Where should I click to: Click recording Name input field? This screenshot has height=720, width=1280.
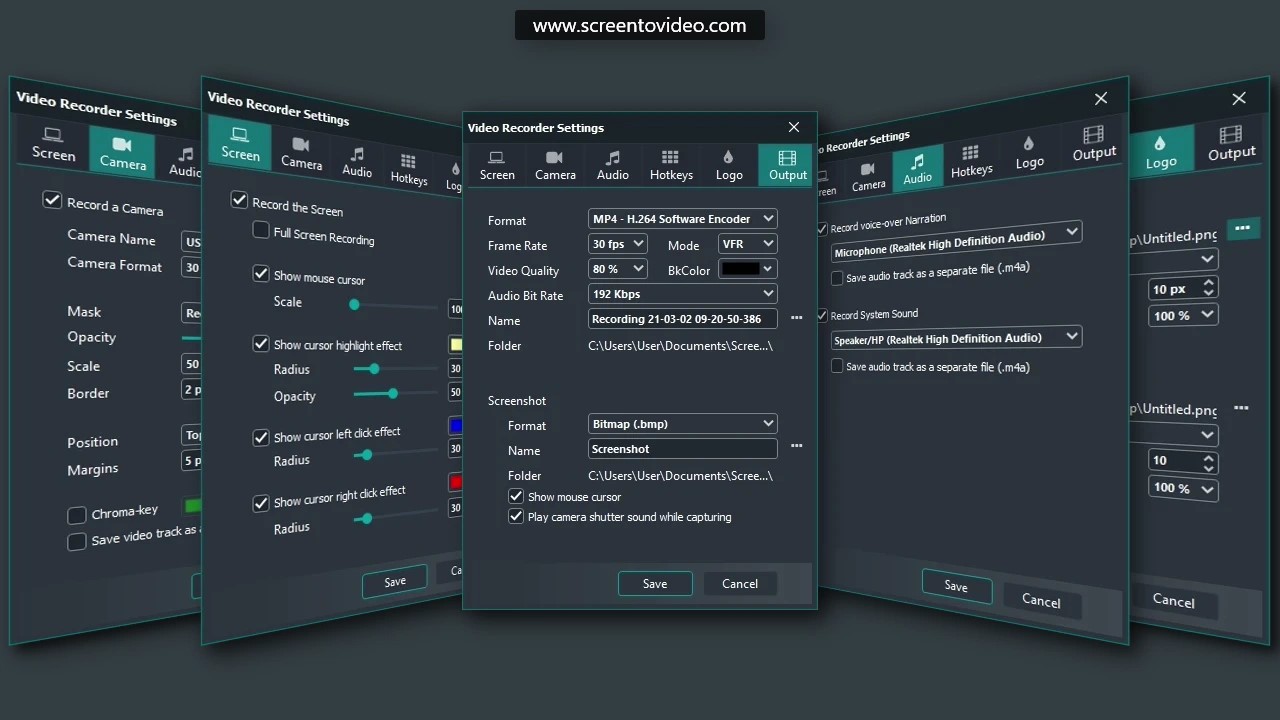[x=682, y=319]
